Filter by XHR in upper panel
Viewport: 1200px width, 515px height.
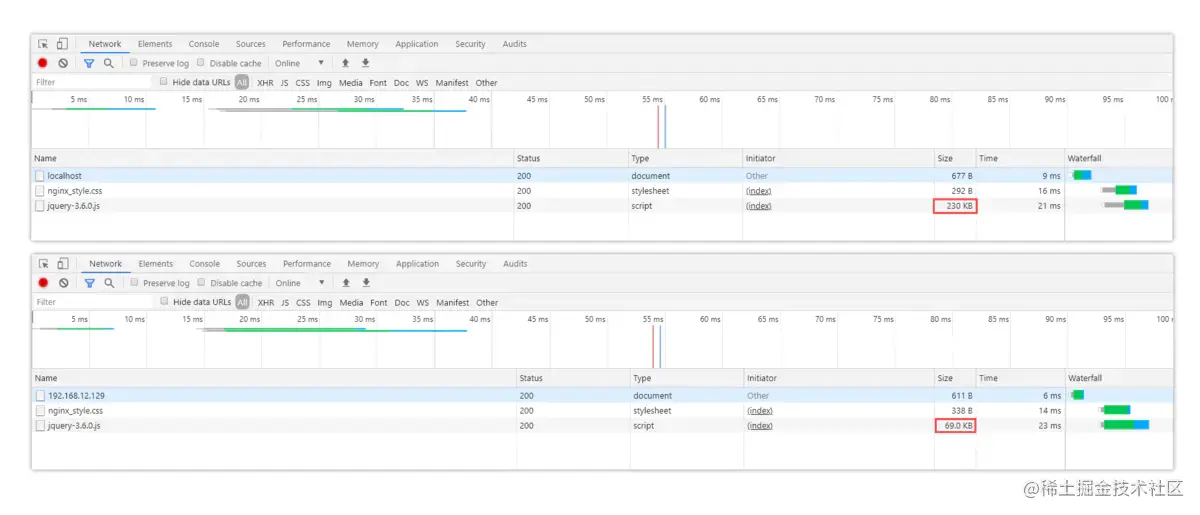coord(265,83)
